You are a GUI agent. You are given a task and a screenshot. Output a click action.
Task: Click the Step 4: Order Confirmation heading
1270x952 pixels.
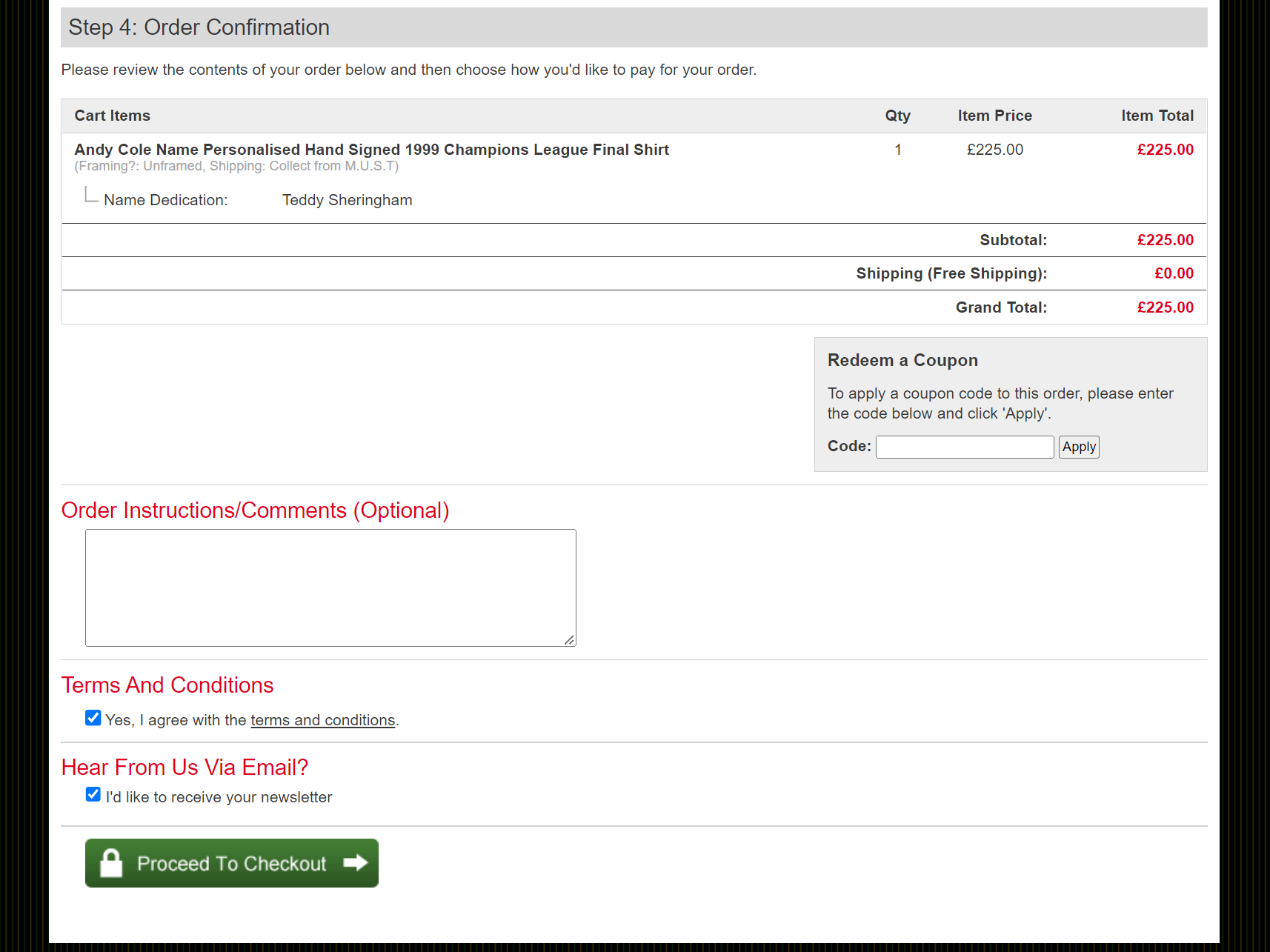(199, 27)
